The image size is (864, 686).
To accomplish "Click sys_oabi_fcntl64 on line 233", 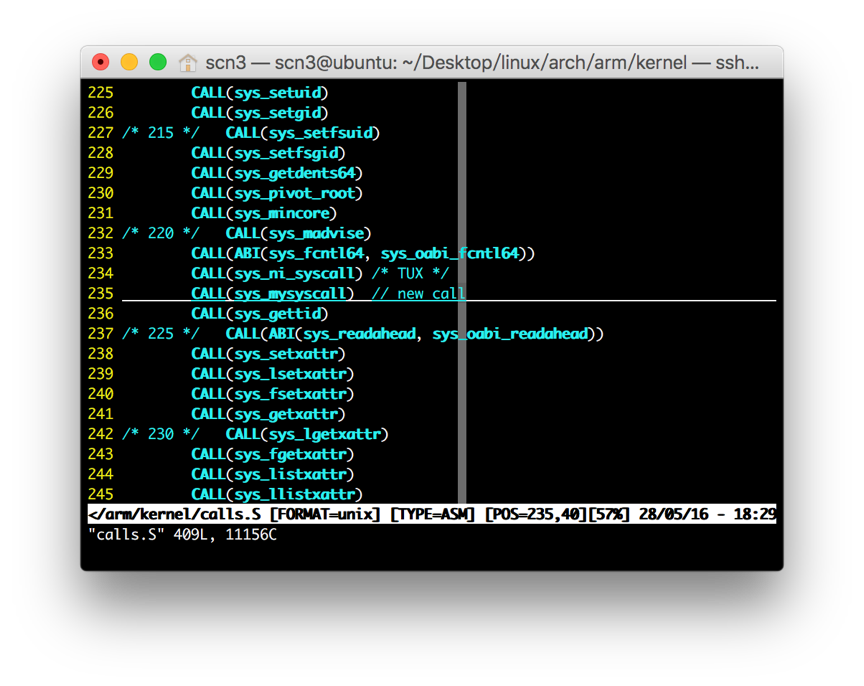I will 450,253.
